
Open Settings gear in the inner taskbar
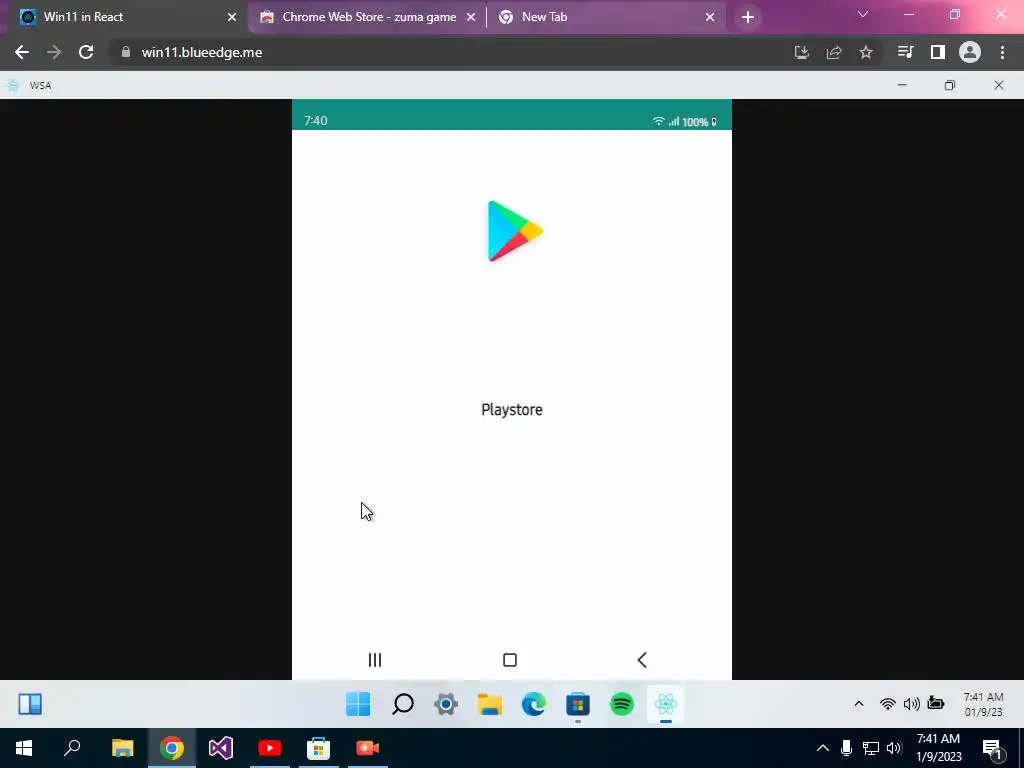(446, 704)
